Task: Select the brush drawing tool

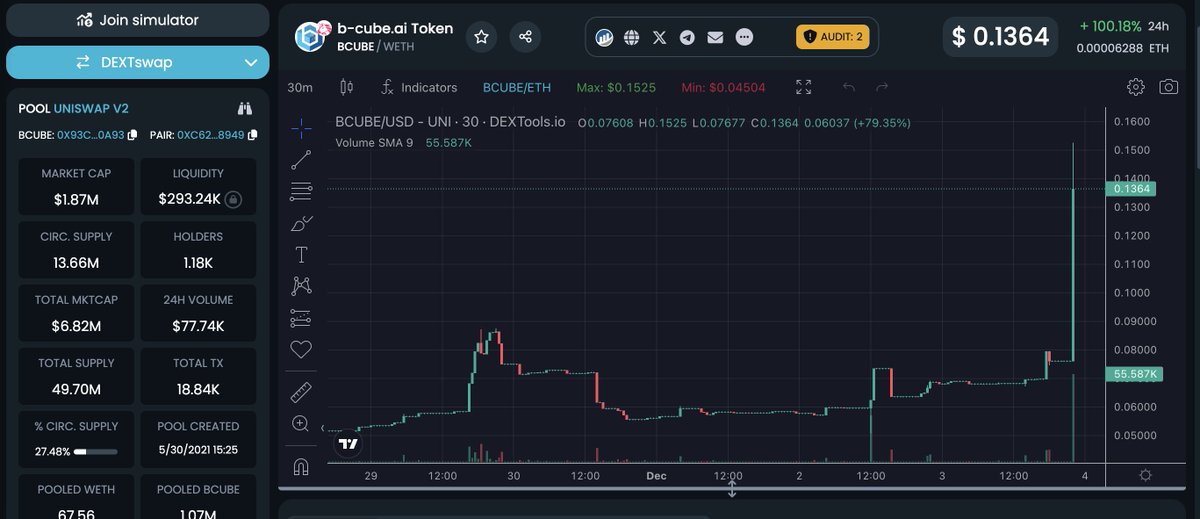Action: point(301,223)
